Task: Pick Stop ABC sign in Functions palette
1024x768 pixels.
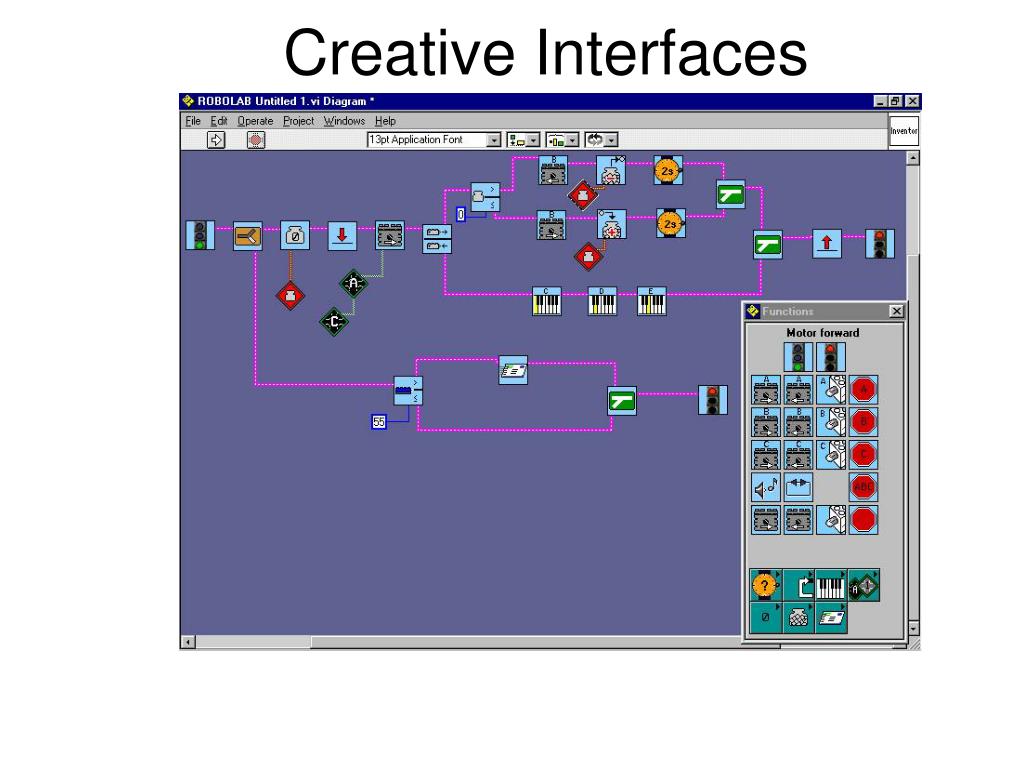Action: click(x=863, y=488)
